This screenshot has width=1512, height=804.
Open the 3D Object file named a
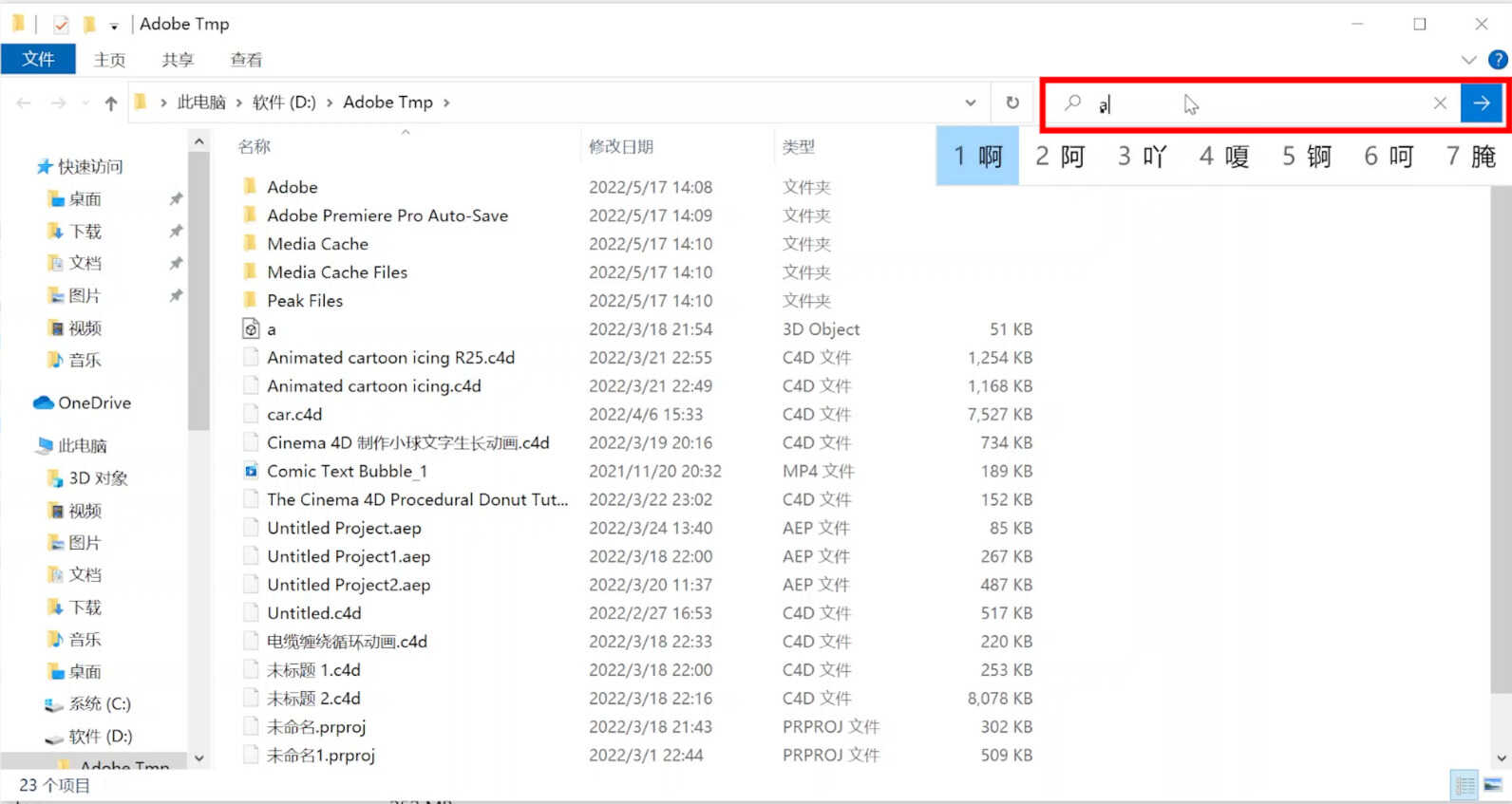coord(272,329)
